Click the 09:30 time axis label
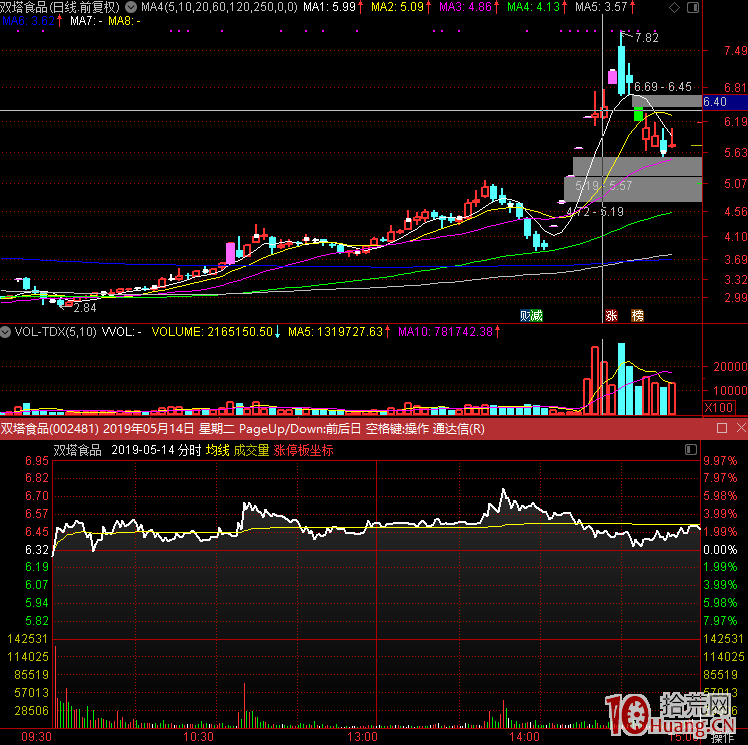Screen dimensions: 748x745 click(x=36, y=737)
